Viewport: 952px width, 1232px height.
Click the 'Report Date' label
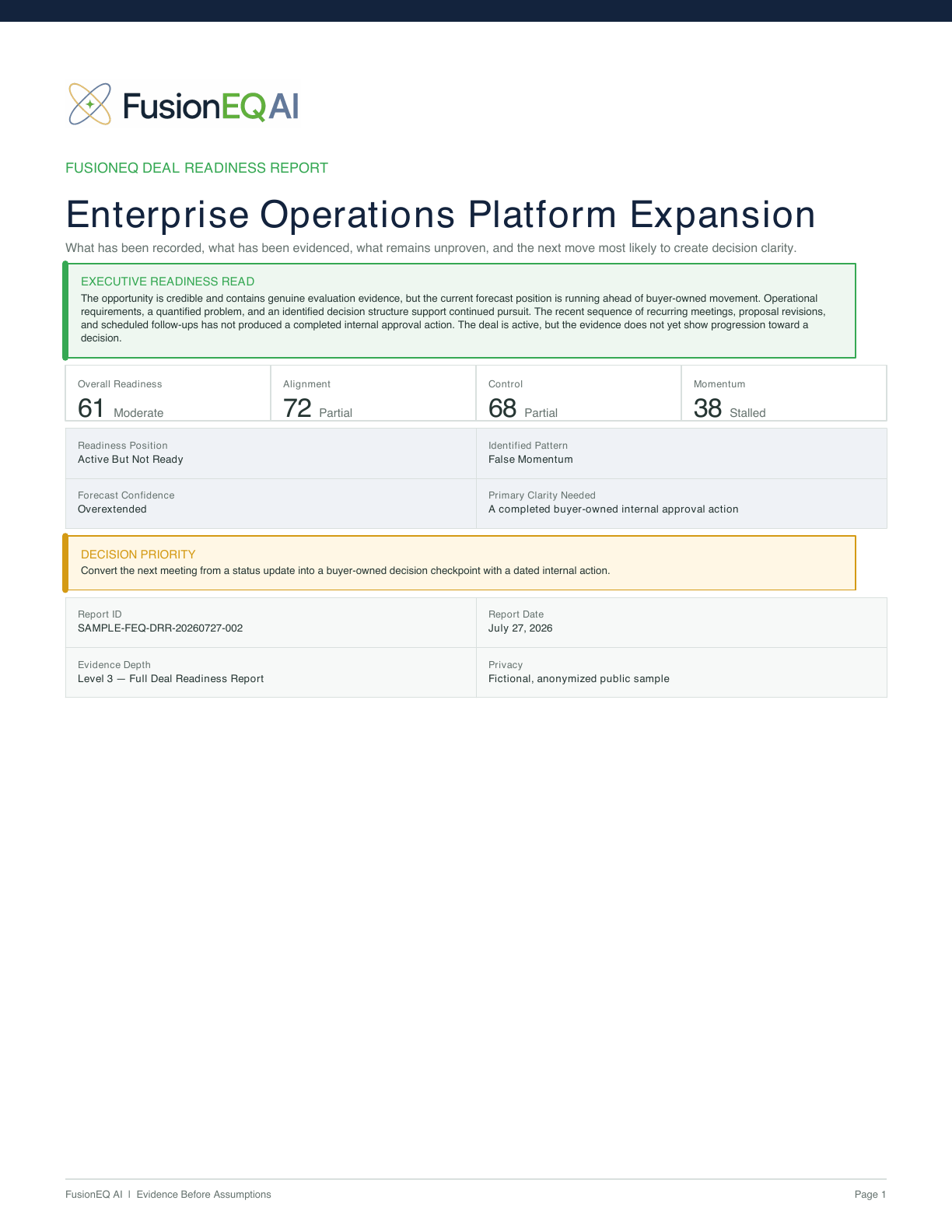tap(516, 614)
